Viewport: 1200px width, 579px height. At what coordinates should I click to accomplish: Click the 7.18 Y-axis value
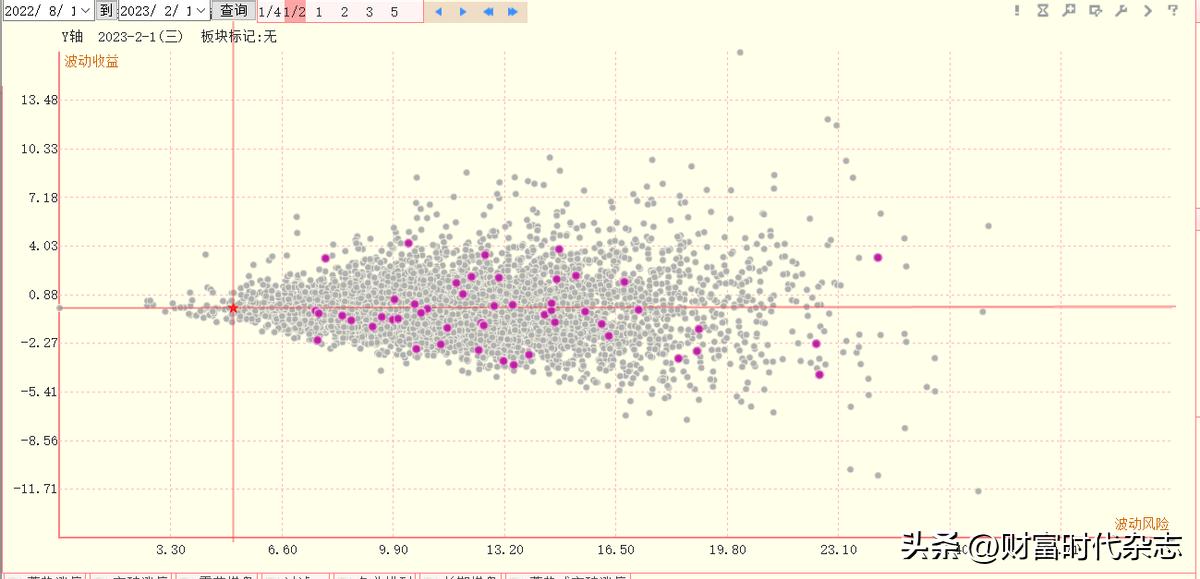[44, 197]
